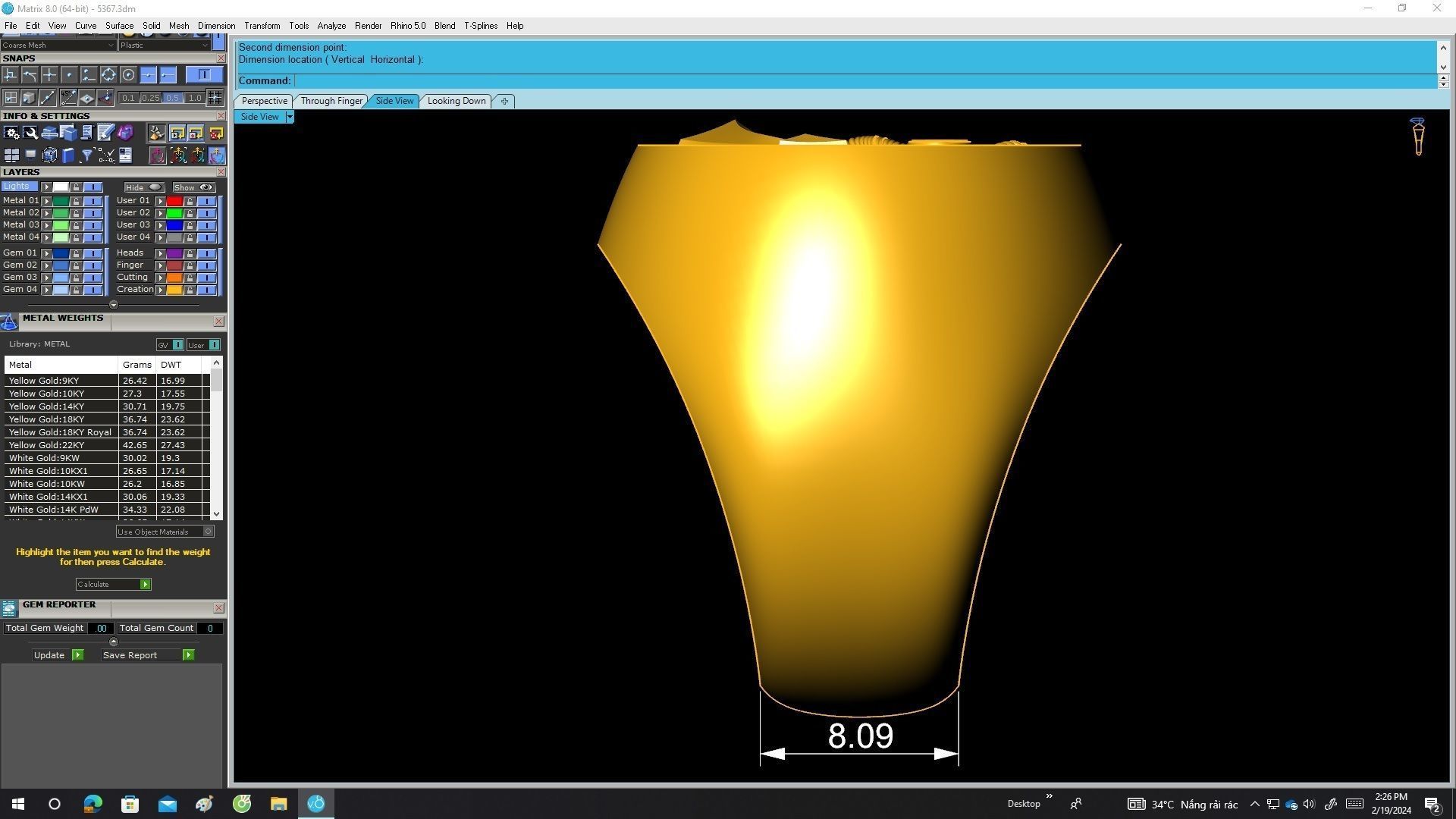Switch to the Looking Down tab
1456x819 pixels.
456,101
